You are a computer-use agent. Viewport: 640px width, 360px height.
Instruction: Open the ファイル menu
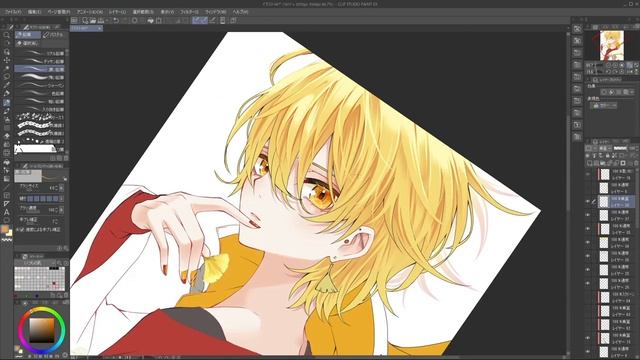[13, 12]
